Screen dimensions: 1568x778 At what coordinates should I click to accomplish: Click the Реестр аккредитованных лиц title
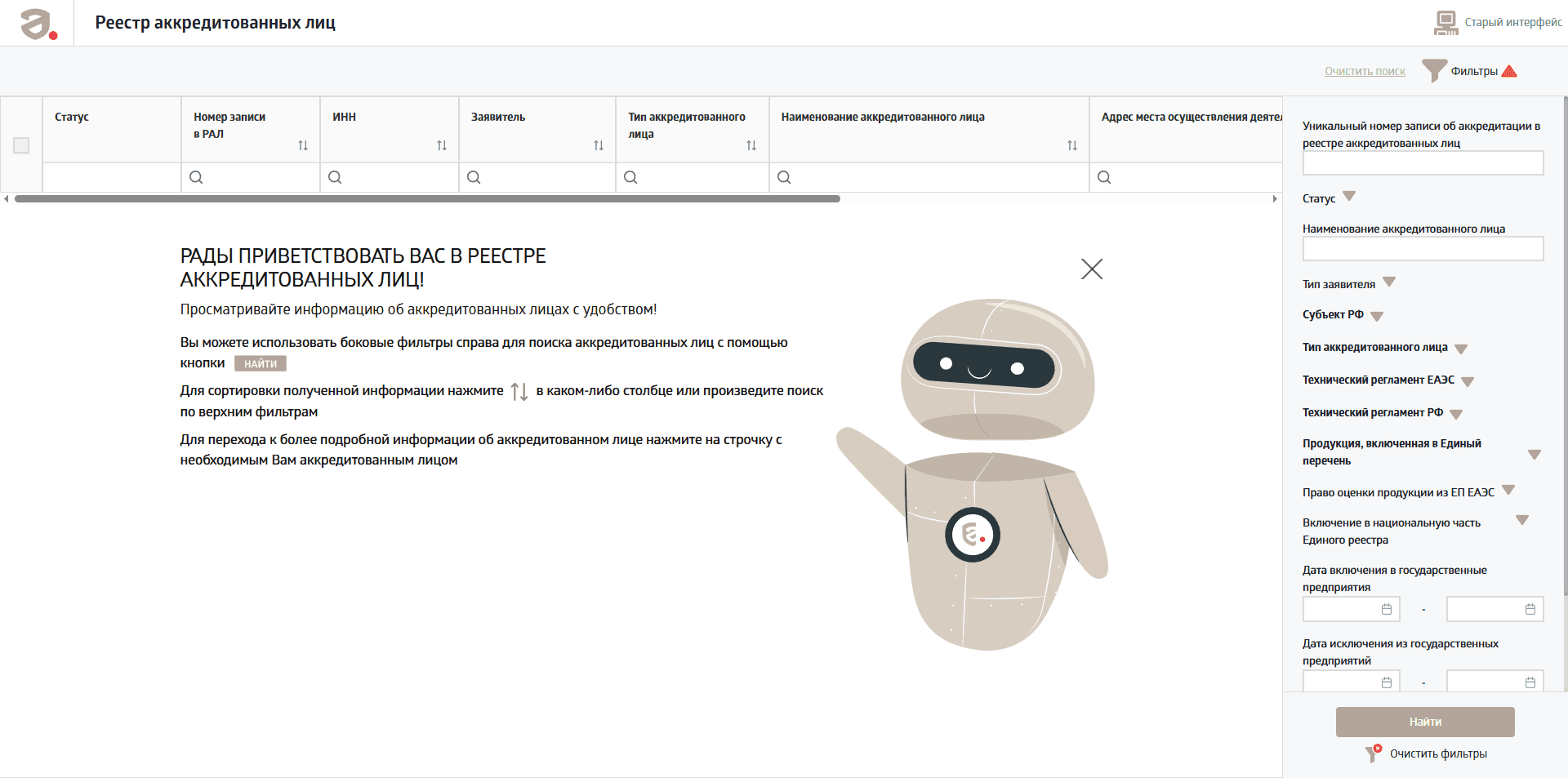[x=215, y=23]
